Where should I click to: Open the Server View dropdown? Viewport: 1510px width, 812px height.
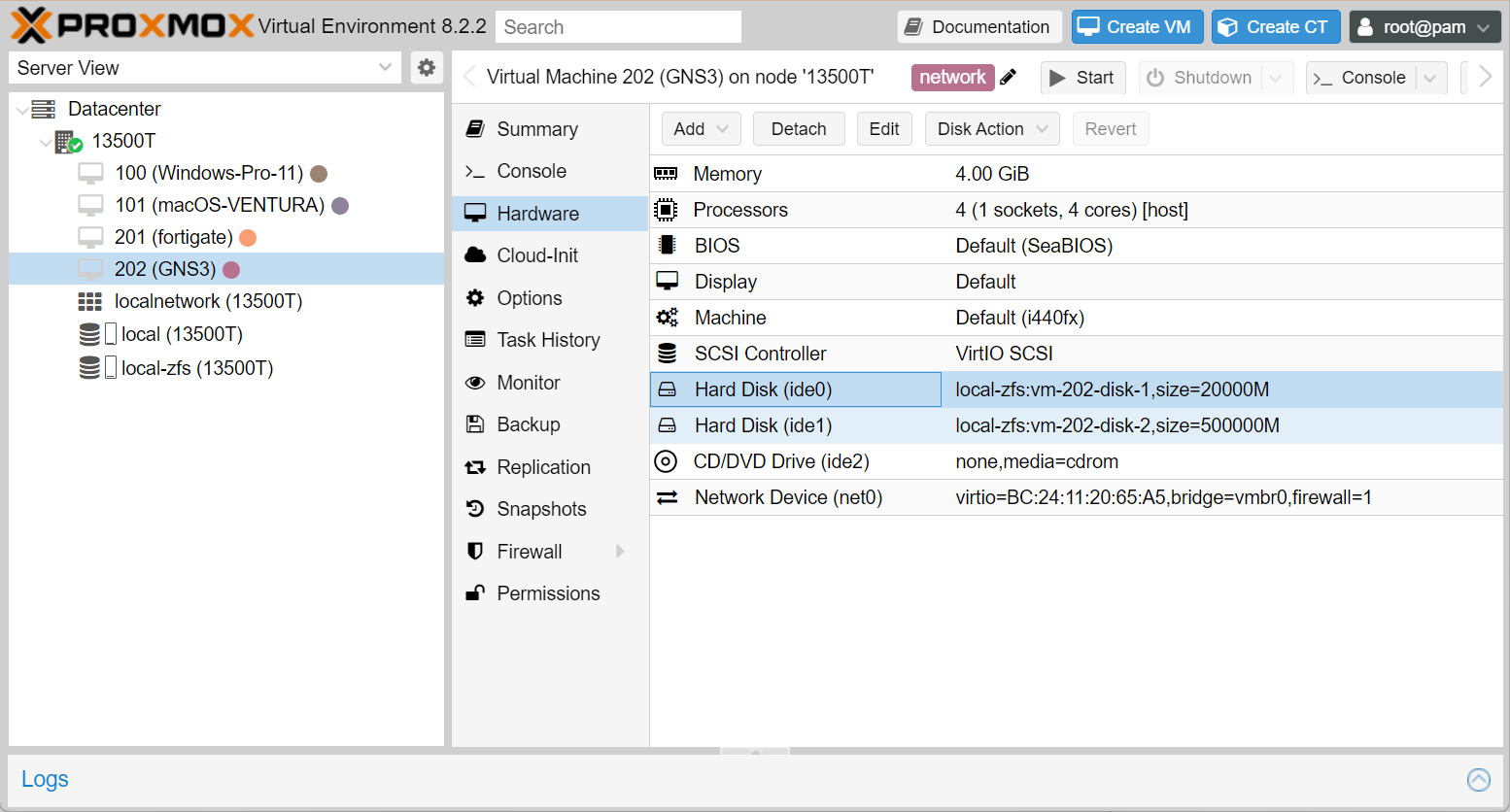[x=385, y=67]
